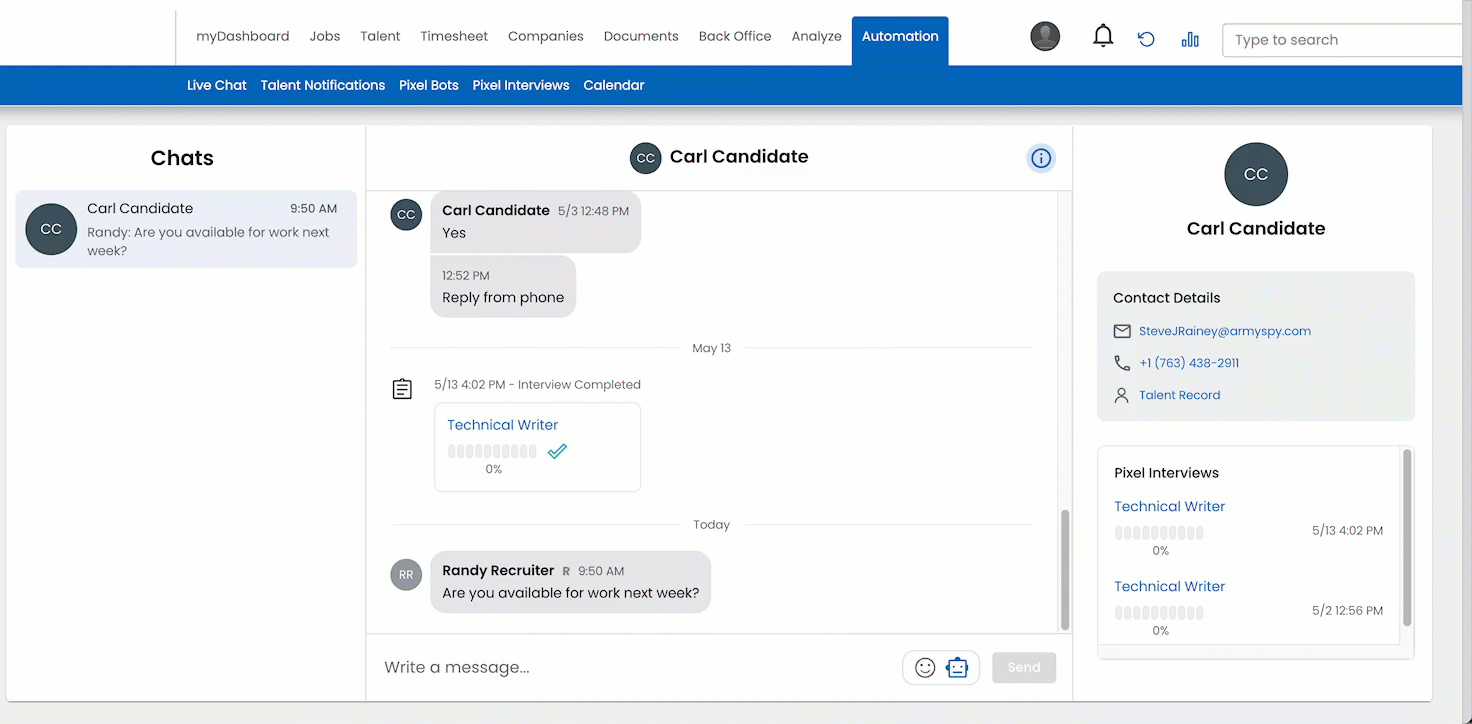Image resolution: width=1472 pixels, height=724 pixels.
Task: Select the Carl Candidate chat in Chats list
Action: point(186,229)
